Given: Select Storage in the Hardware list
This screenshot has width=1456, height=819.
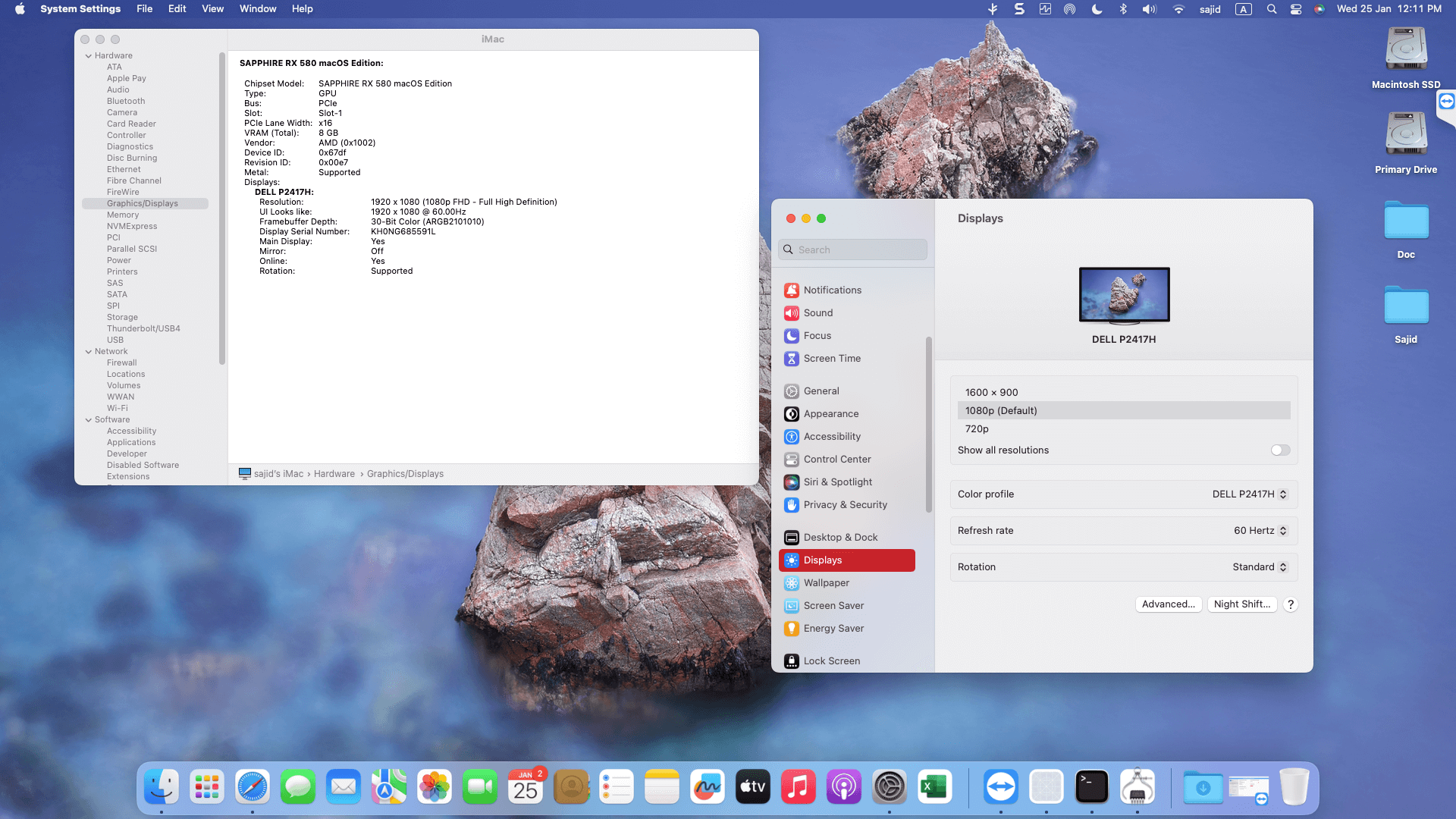Looking at the screenshot, I should point(122,318).
